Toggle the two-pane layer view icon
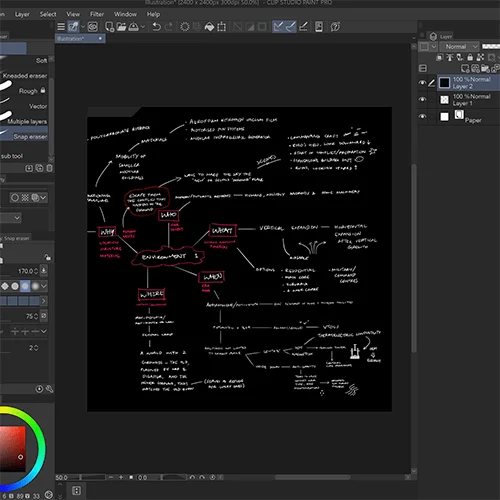Image resolution: width=500 pixels, height=500 pixels. point(423,68)
